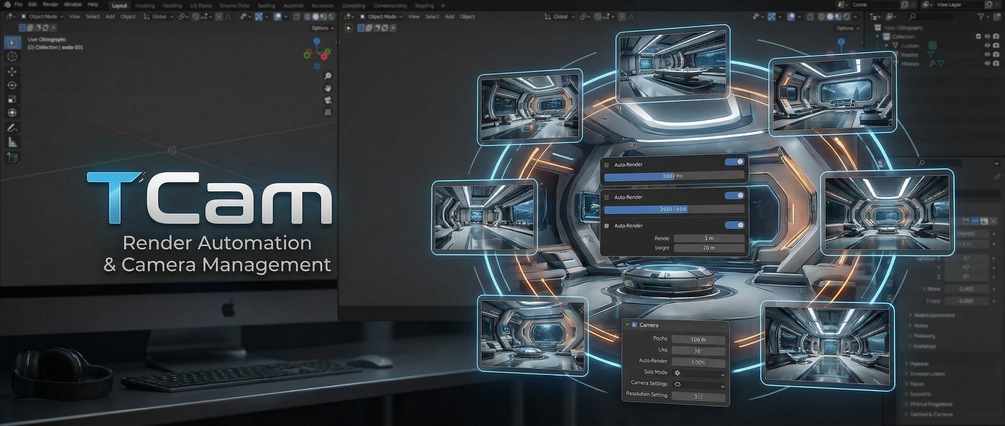Toggle the third Auto-Render switch above Rende field
The image size is (1005, 426).
point(735,225)
